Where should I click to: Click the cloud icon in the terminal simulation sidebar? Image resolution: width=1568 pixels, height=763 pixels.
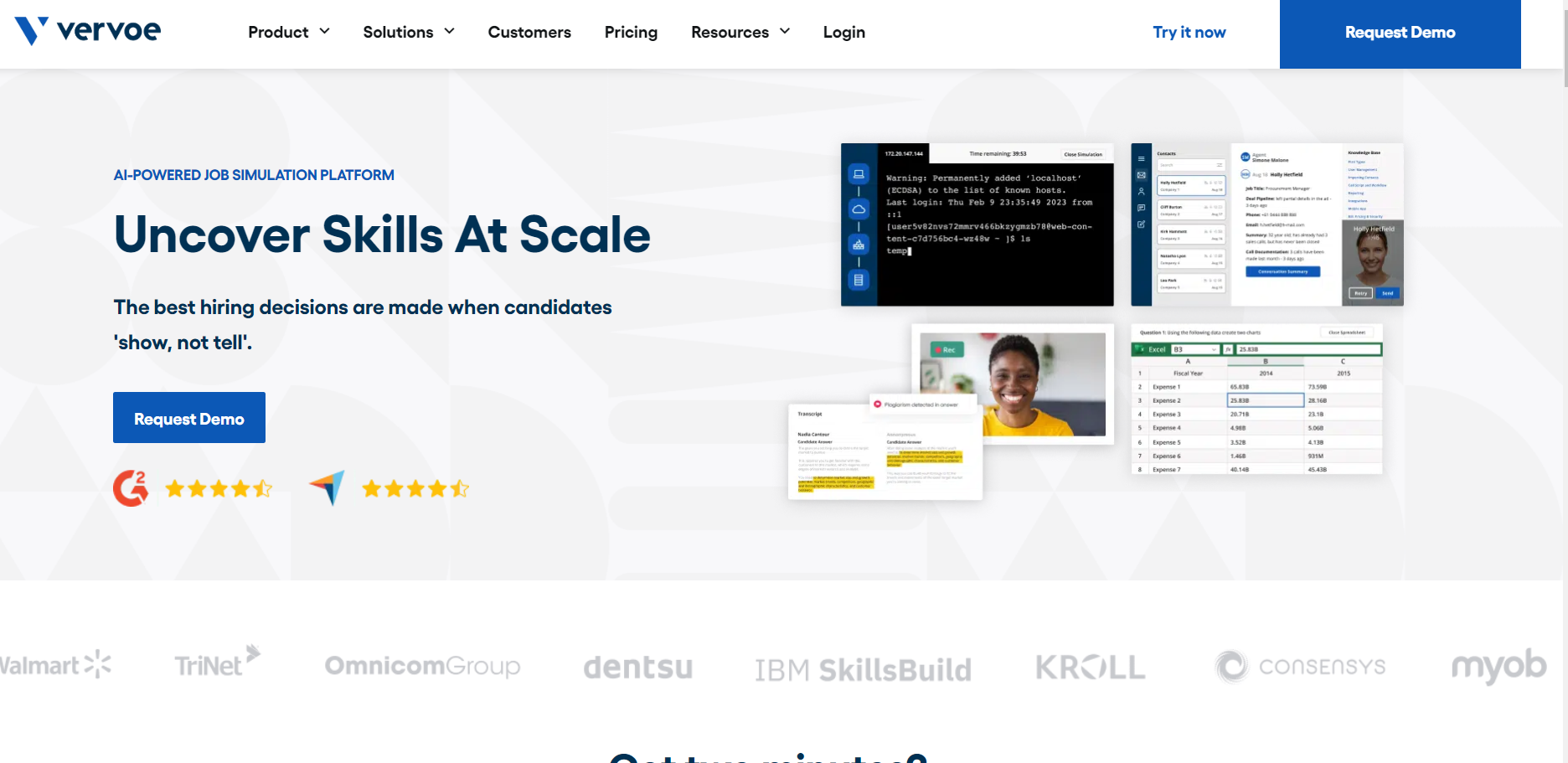click(859, 210)
